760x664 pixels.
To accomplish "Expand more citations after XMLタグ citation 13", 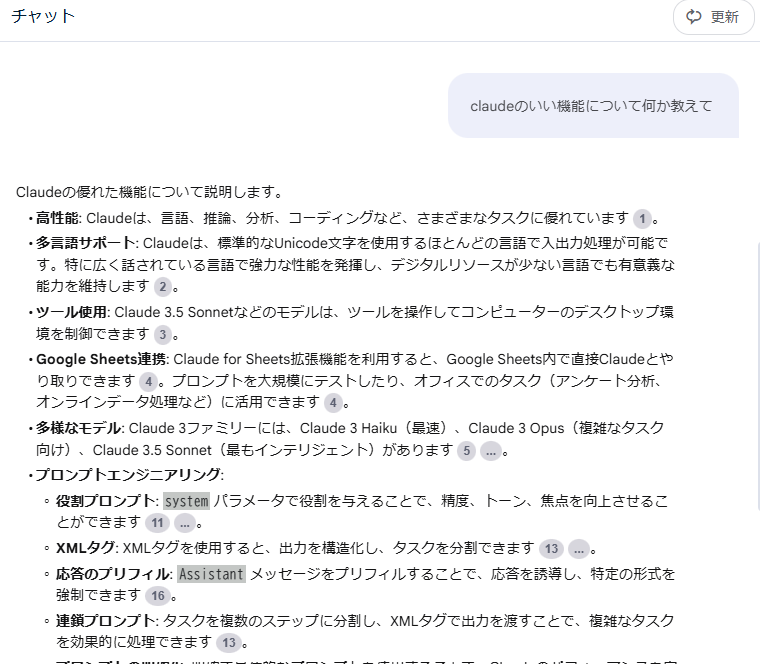I will point(579,549).
